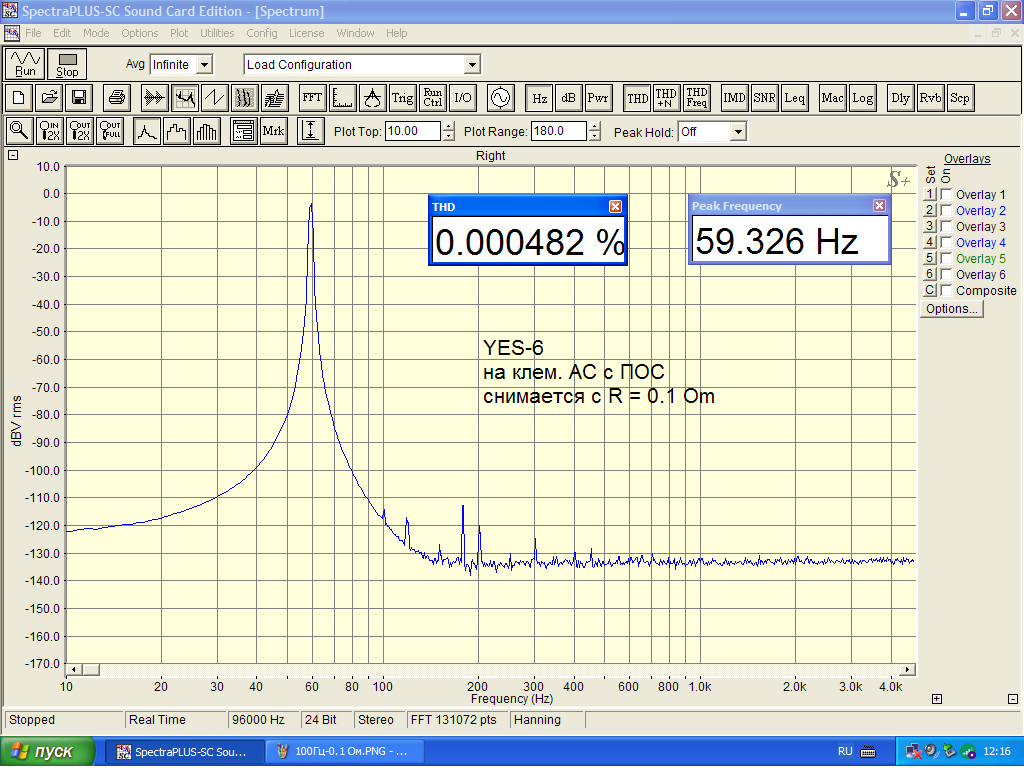Open the FFT settings tool

[312, 98]
